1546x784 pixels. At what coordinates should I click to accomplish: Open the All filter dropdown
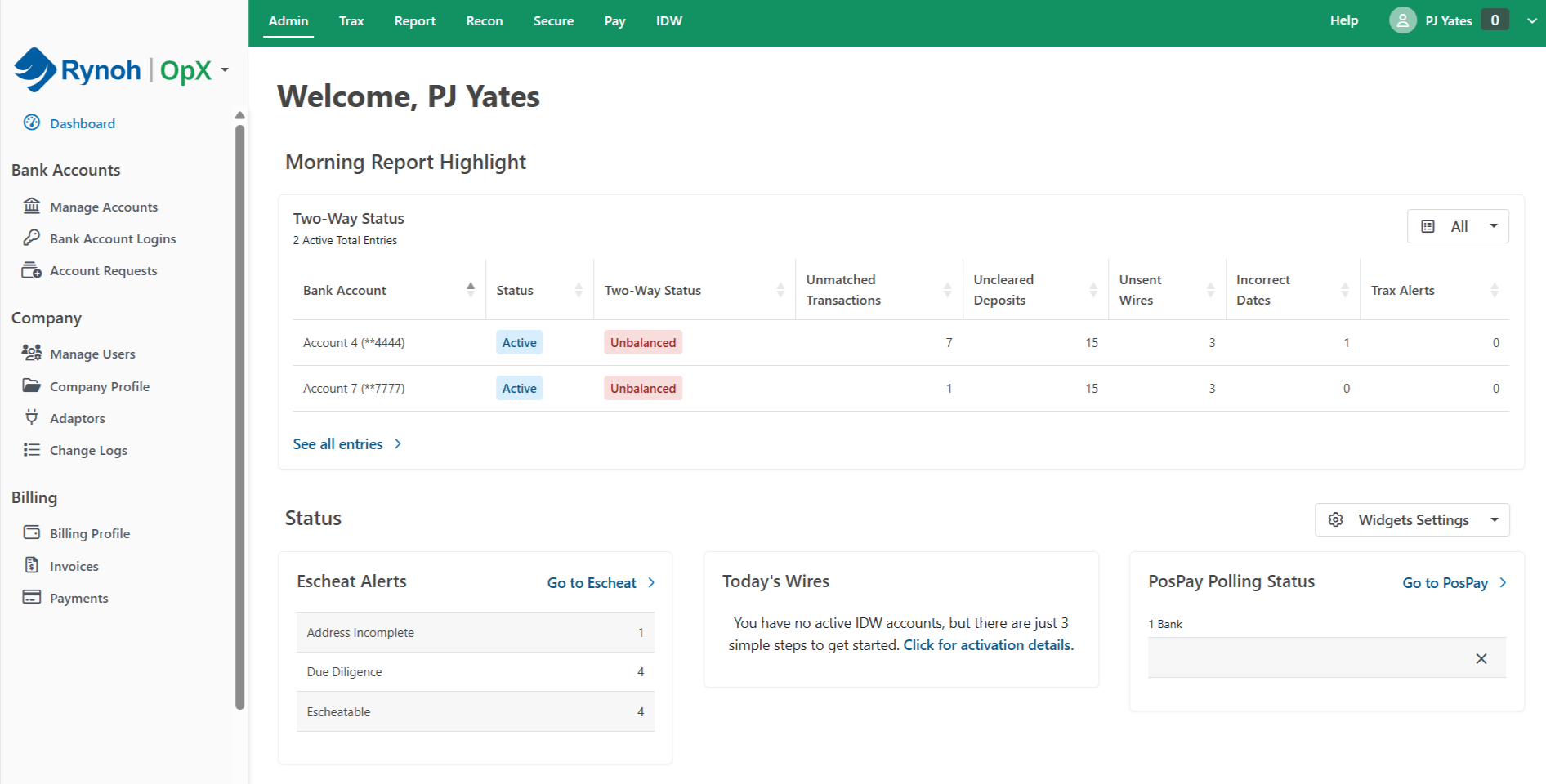(x=1458, y=226)
